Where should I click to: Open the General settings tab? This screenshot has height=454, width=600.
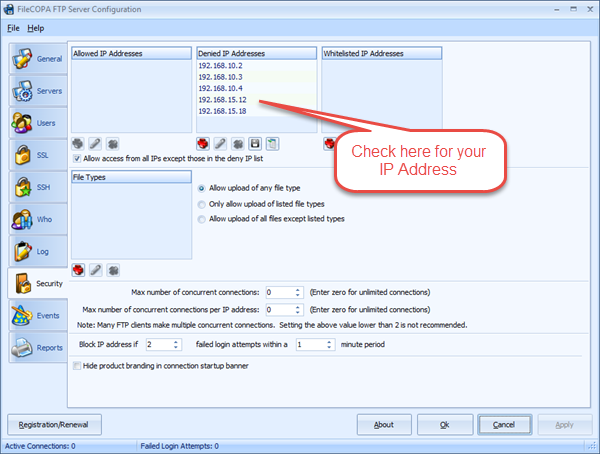(x=38, y=59)
